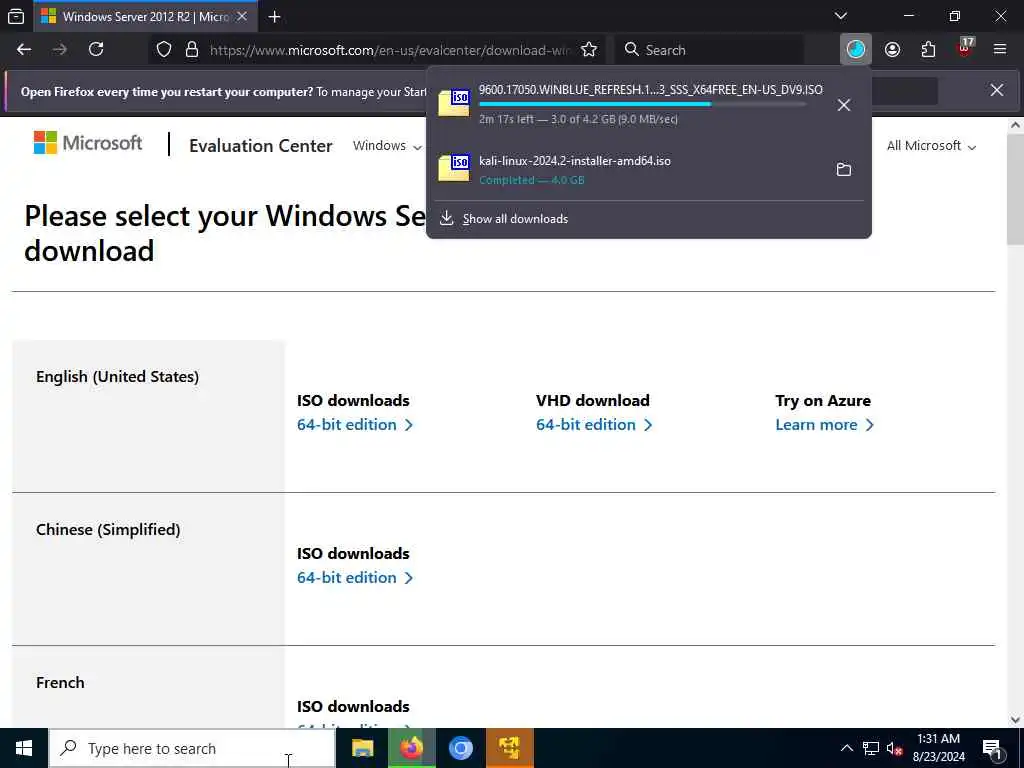The width and height of the screenshot is (1024, 768).
Task: Show hidden system tray icons
Action: (846, 748)
